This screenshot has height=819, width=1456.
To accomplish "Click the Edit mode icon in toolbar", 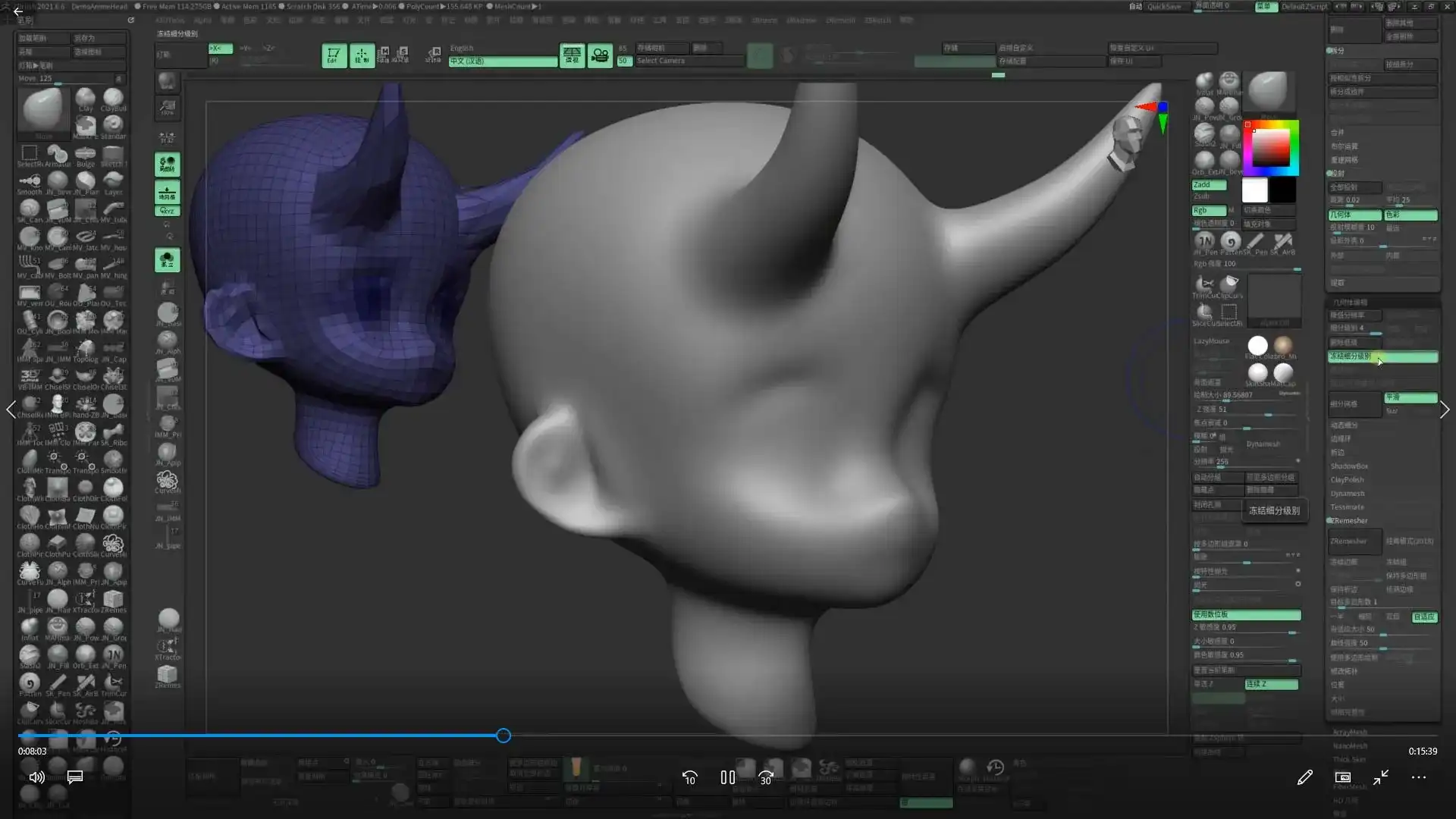I will coord(334,55).
